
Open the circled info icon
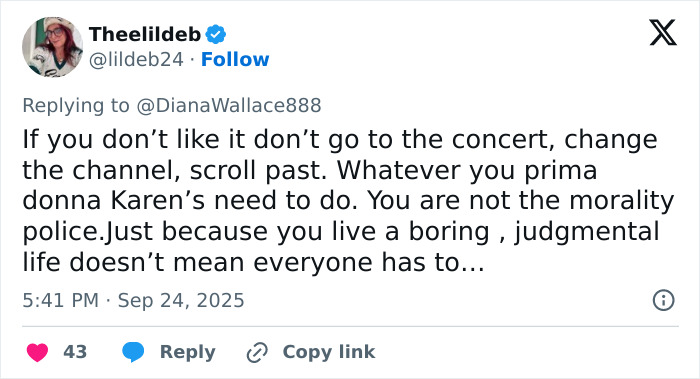pyautogui.click(x=663, y=300)
